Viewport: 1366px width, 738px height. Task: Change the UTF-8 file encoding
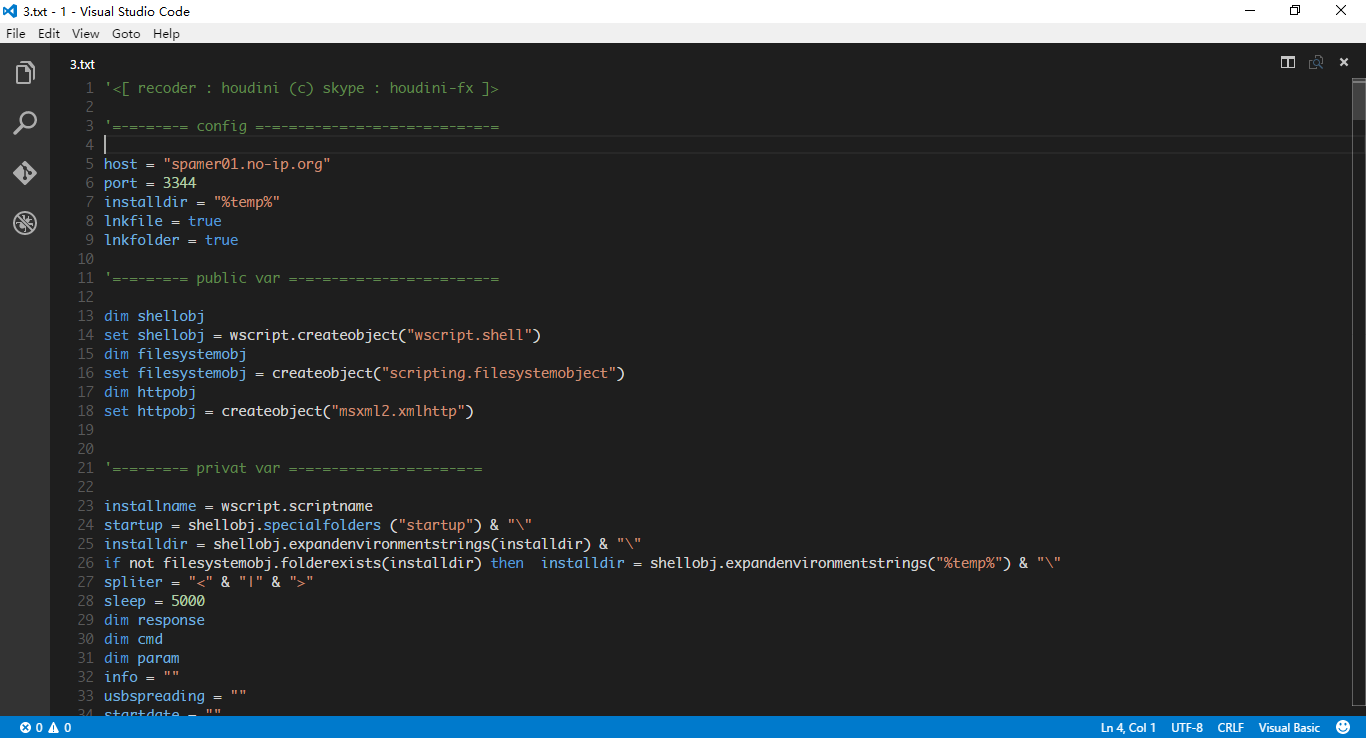(1187, 728)
